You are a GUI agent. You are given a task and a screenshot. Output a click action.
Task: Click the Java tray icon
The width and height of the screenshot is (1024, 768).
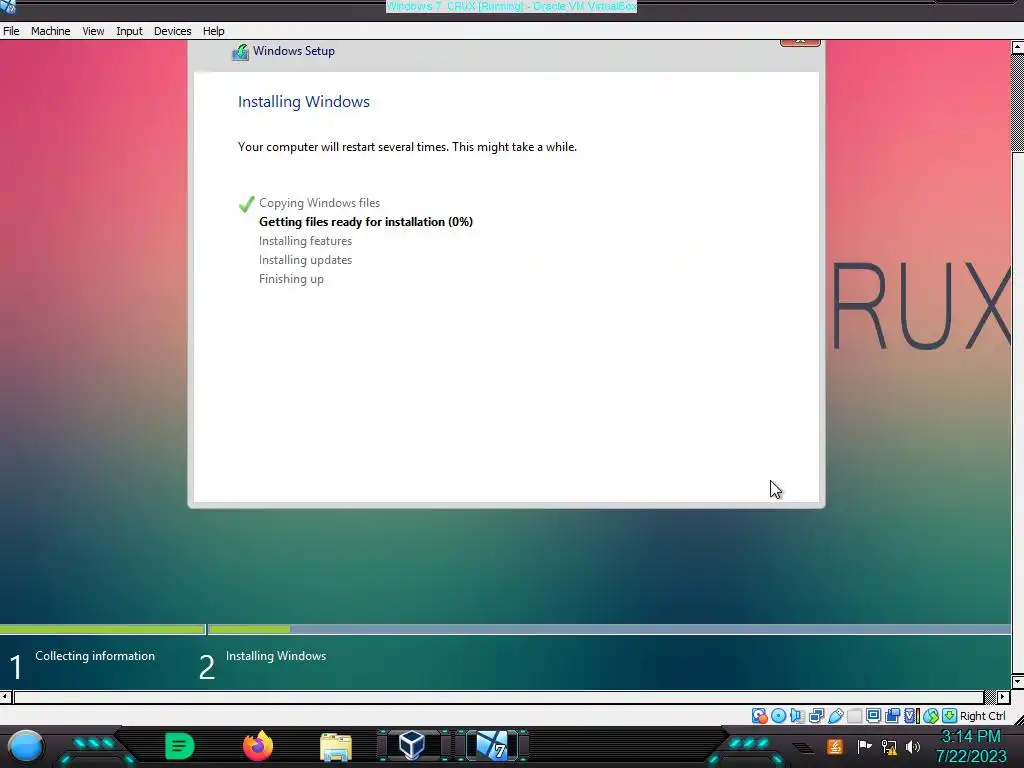835,746
